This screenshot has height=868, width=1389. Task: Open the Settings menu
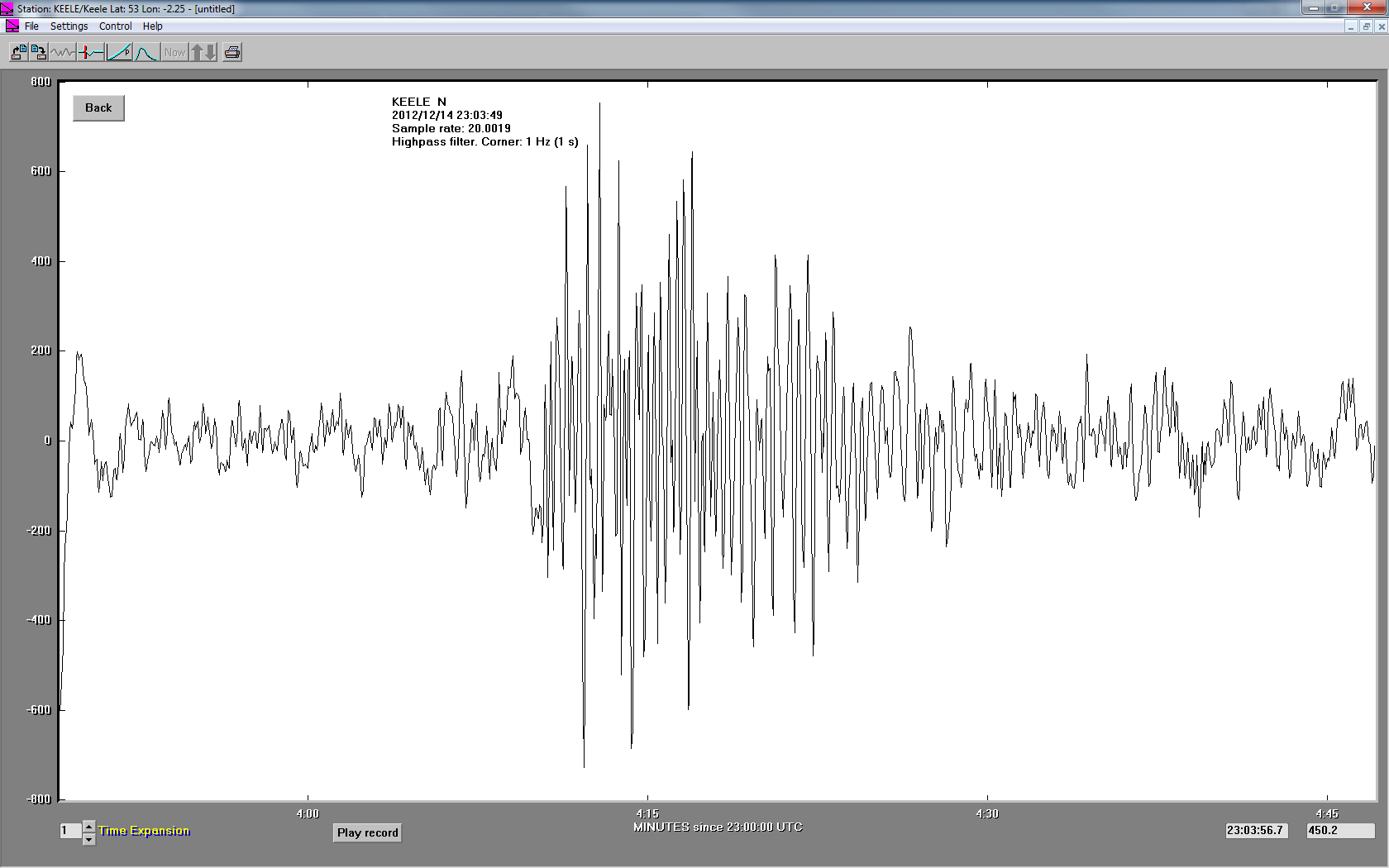pos(69,26)
